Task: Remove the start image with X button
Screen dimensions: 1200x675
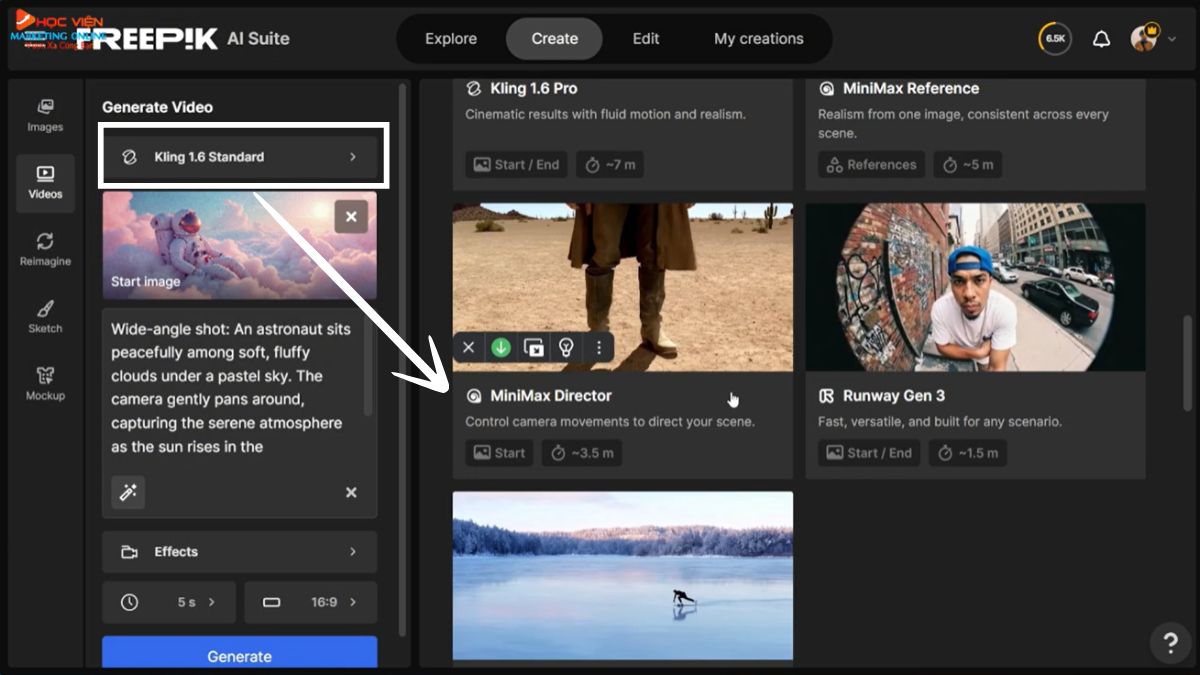Action: point(351,216)
